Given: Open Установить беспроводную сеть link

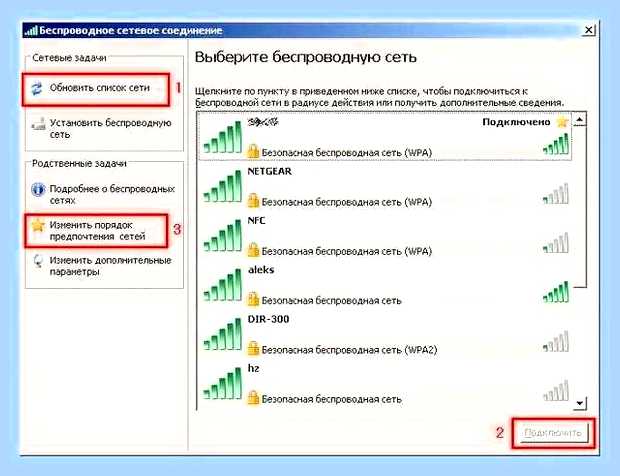Looking at the screenshot, I should point(110,128).
